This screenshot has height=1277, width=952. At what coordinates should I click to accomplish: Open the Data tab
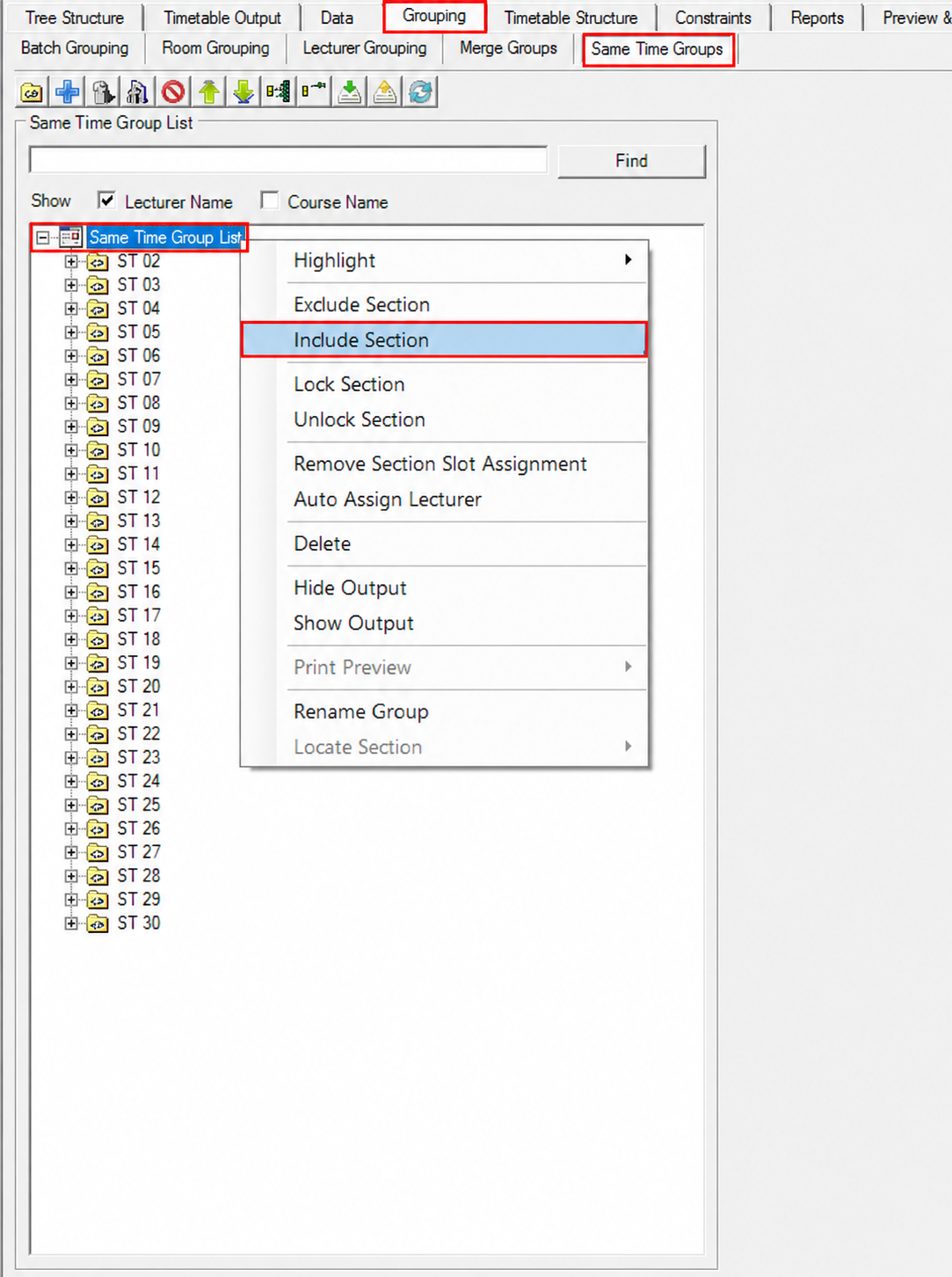(x=337, y=18)
